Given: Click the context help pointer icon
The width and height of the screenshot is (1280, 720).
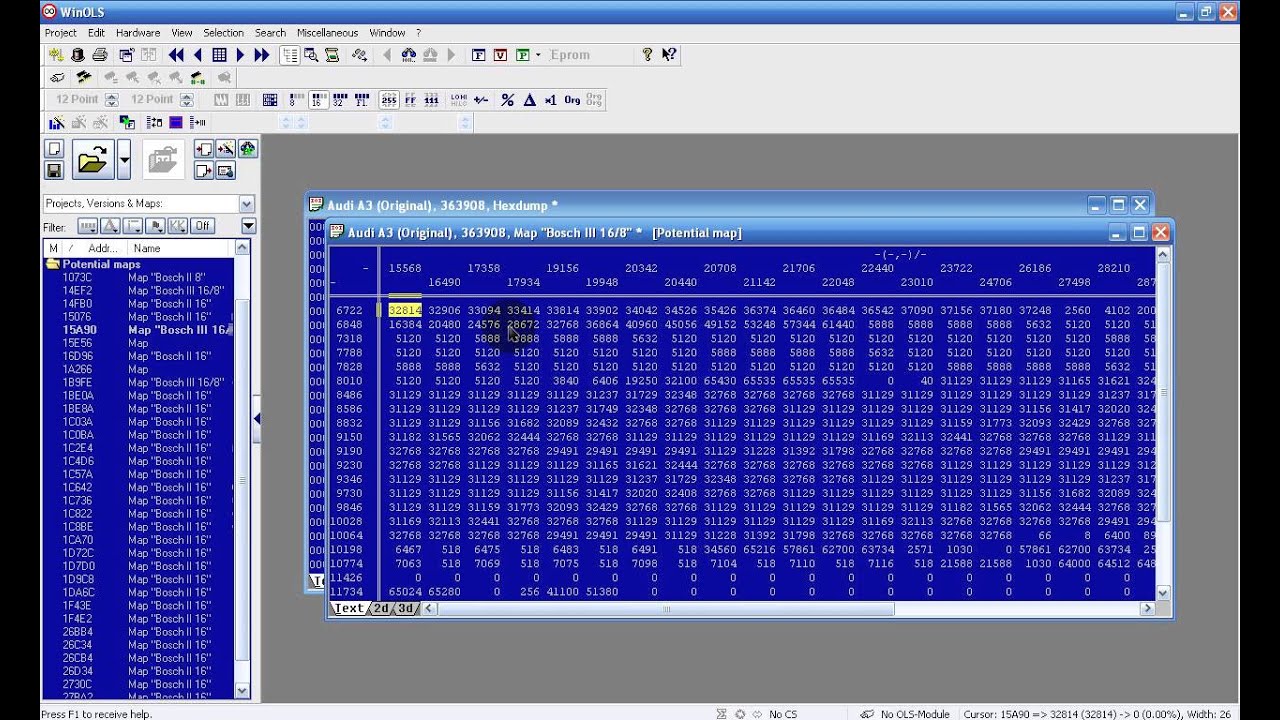Looking at the screenshot, I should [x=669, y=55].
